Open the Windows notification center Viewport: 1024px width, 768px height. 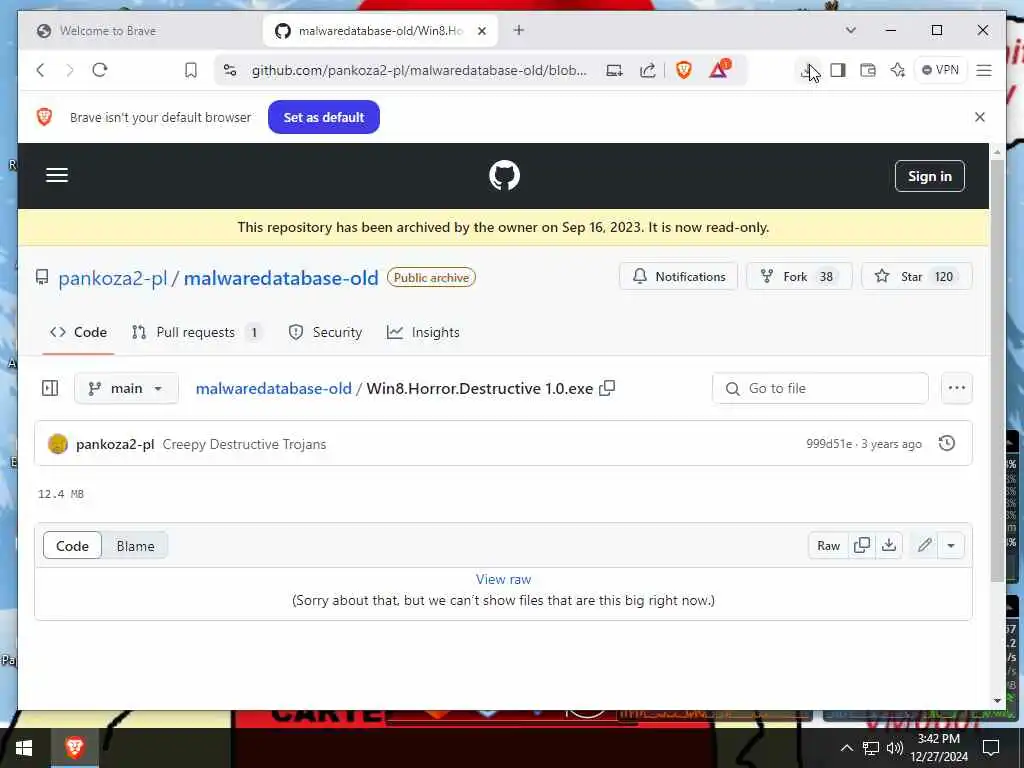tap(991, 748)
